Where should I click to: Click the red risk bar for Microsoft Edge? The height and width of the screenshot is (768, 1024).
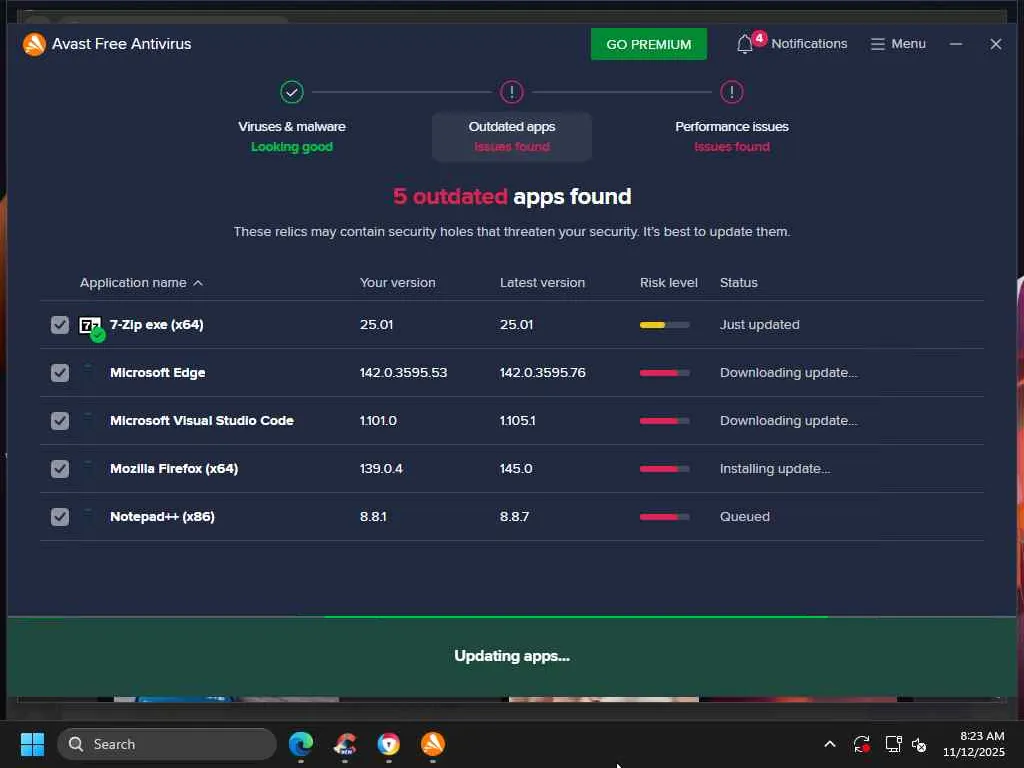[x=664, y=373]
